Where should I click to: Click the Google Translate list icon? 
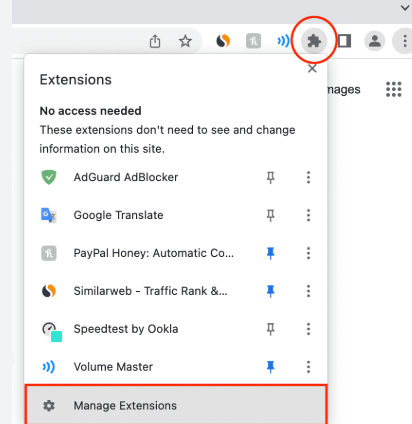click(49, 215)
